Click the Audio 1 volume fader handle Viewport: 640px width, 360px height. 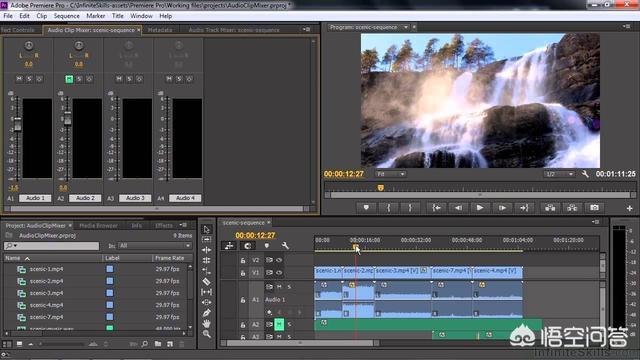18,124
